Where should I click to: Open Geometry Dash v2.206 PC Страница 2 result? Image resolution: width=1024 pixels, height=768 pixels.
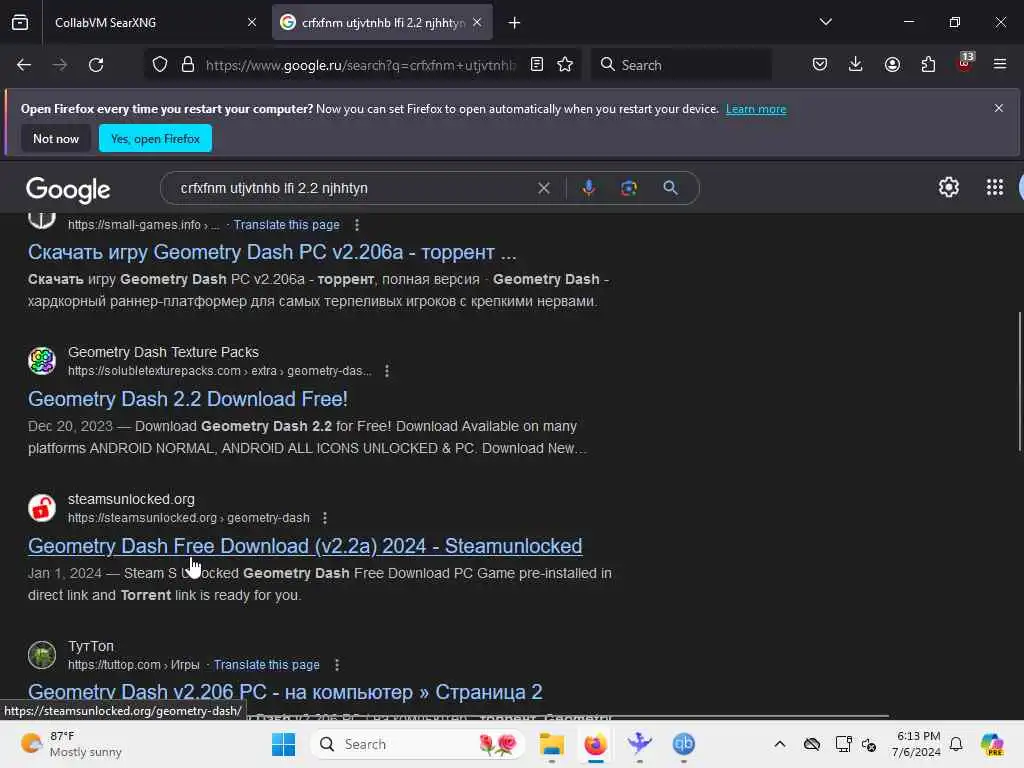click(285, 692)
